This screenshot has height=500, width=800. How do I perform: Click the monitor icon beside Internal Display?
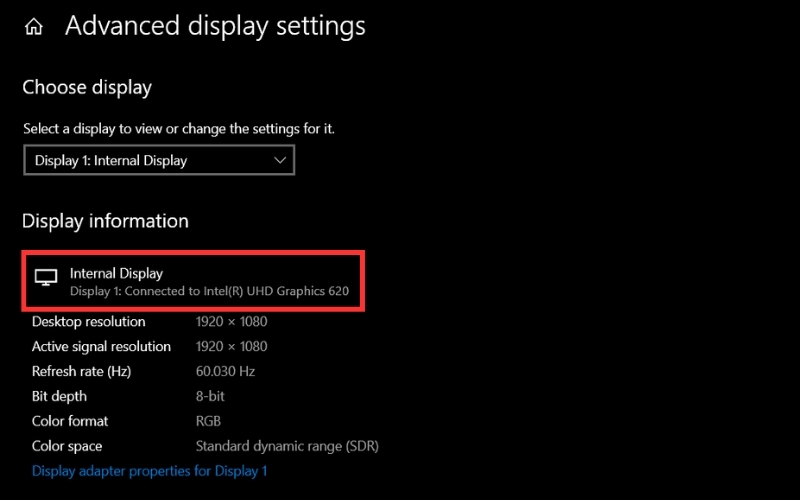pyautogui.click(x=46, y=279)
